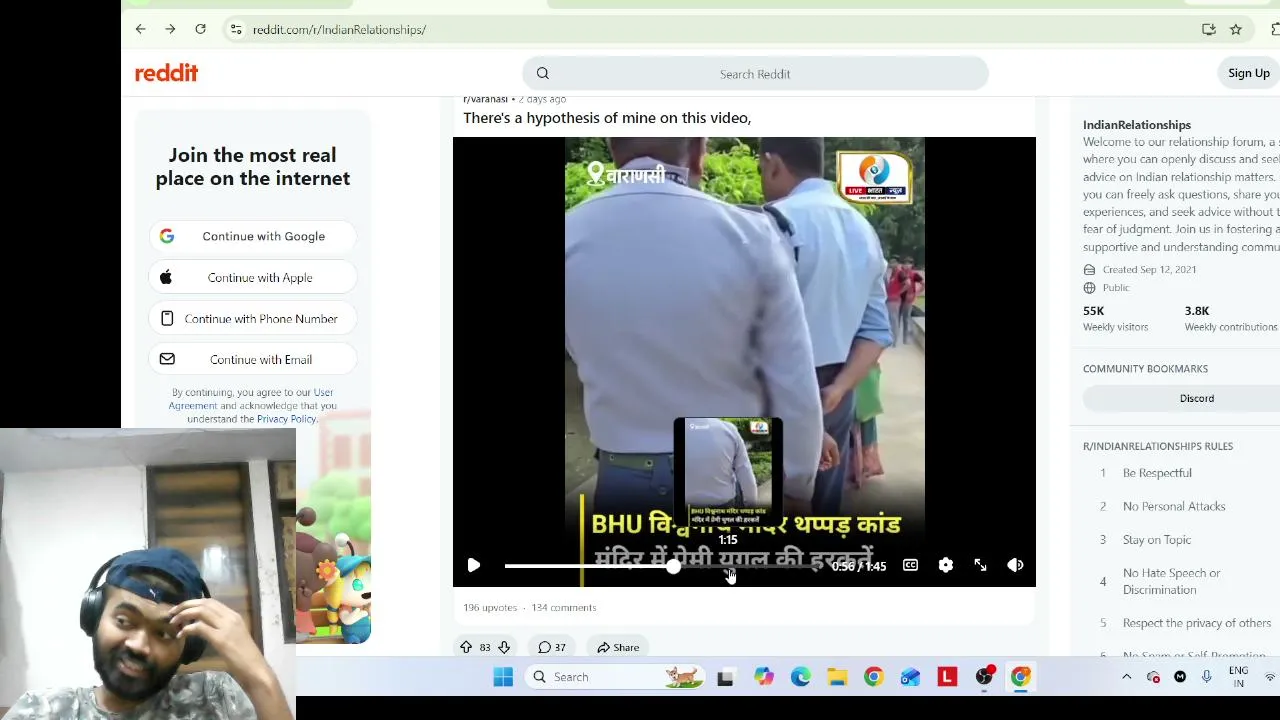The image size is (1280, 720).
Task: Open the Windows Start menu
Action: click(x=503, y=677)
